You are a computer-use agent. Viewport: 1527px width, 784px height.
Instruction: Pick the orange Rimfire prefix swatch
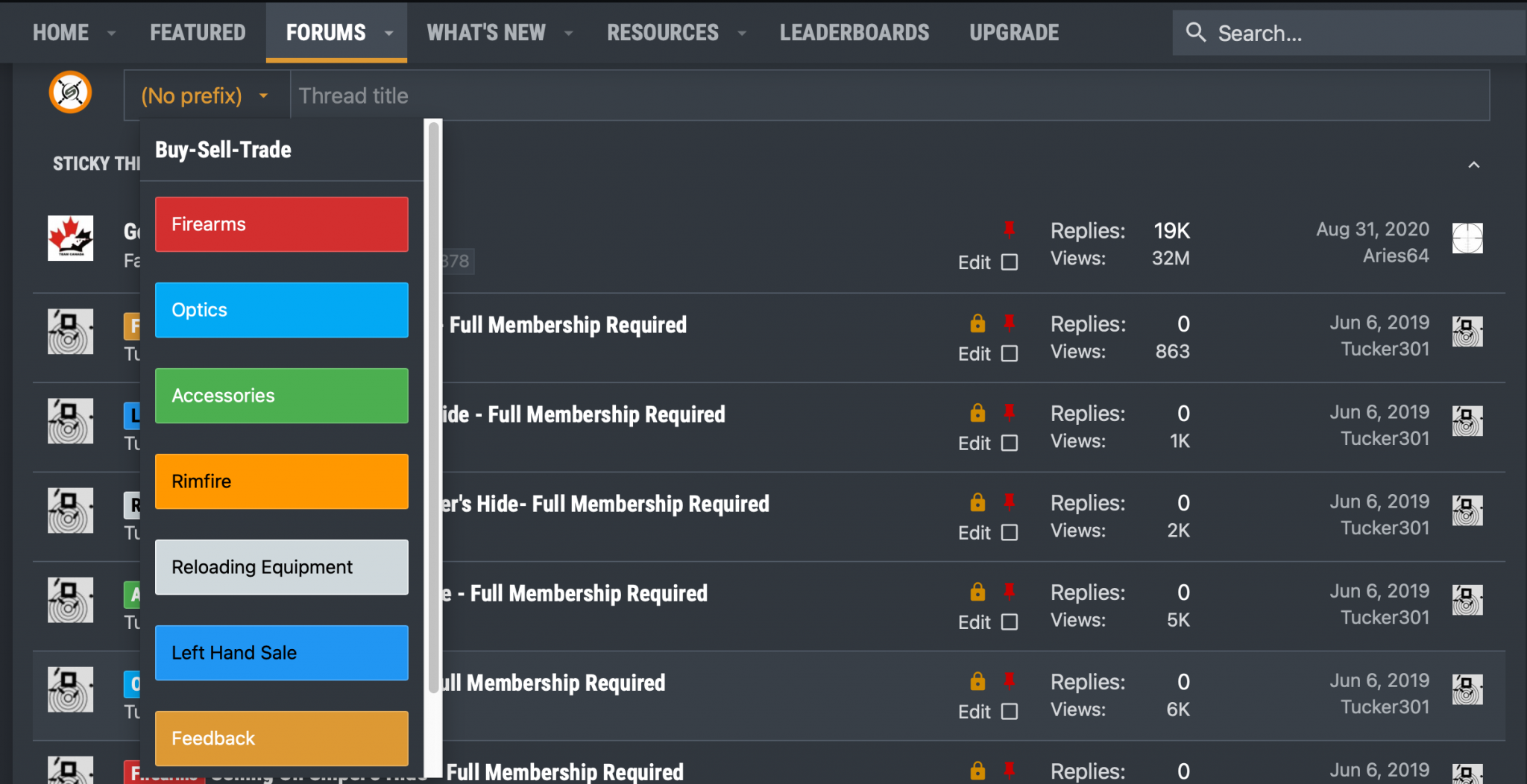[281, 481]
